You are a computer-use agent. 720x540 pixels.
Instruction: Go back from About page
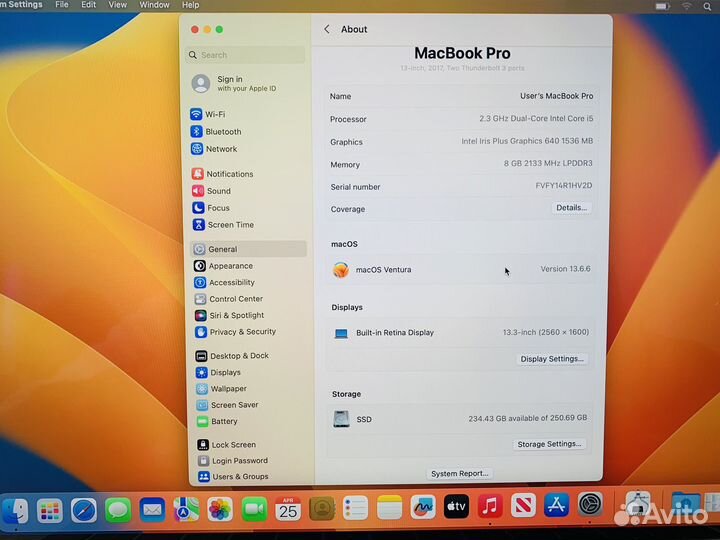point(327,29)
